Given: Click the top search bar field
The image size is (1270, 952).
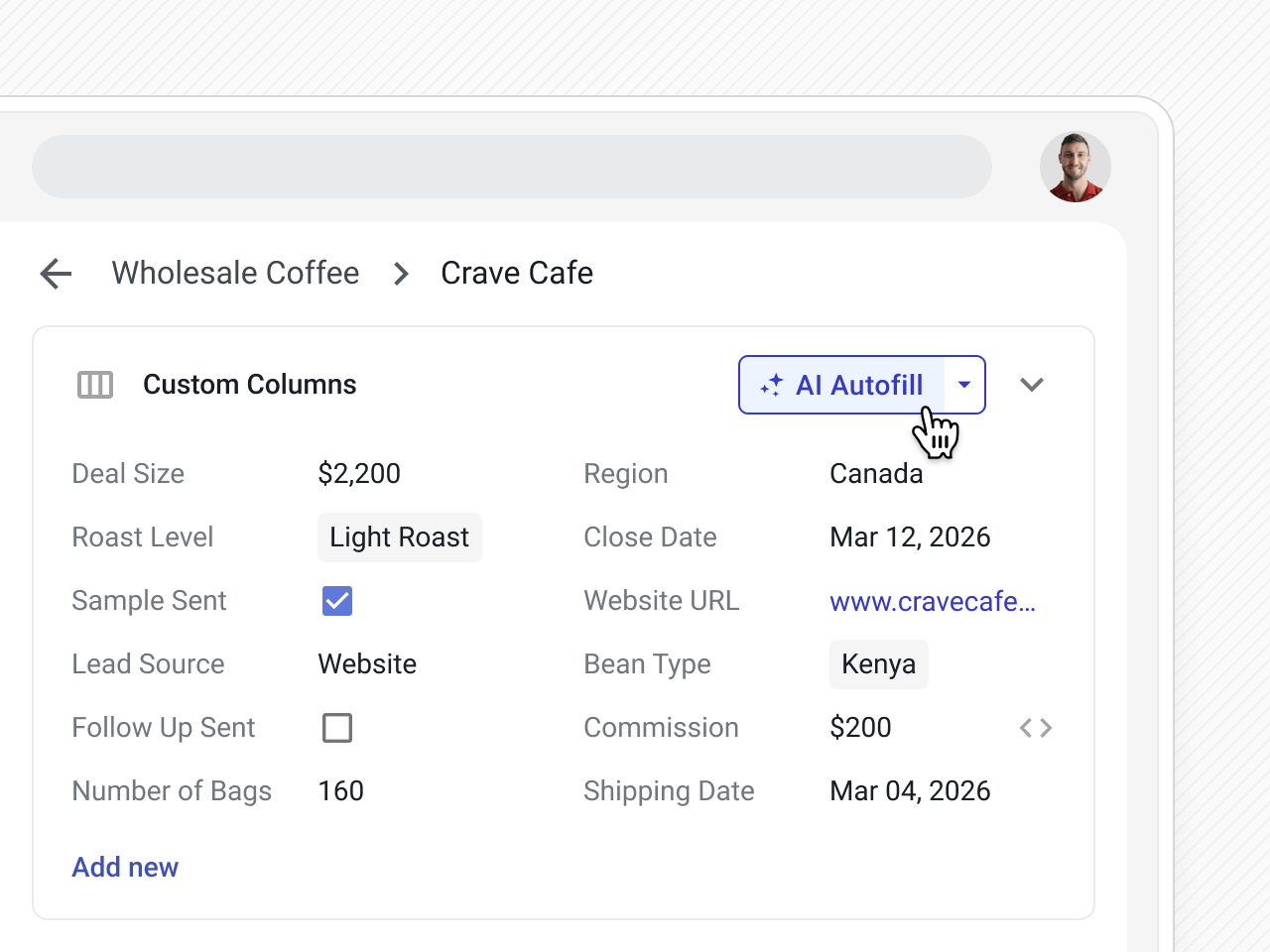Looking at the screenshot, I should click(x=512, y=167).
